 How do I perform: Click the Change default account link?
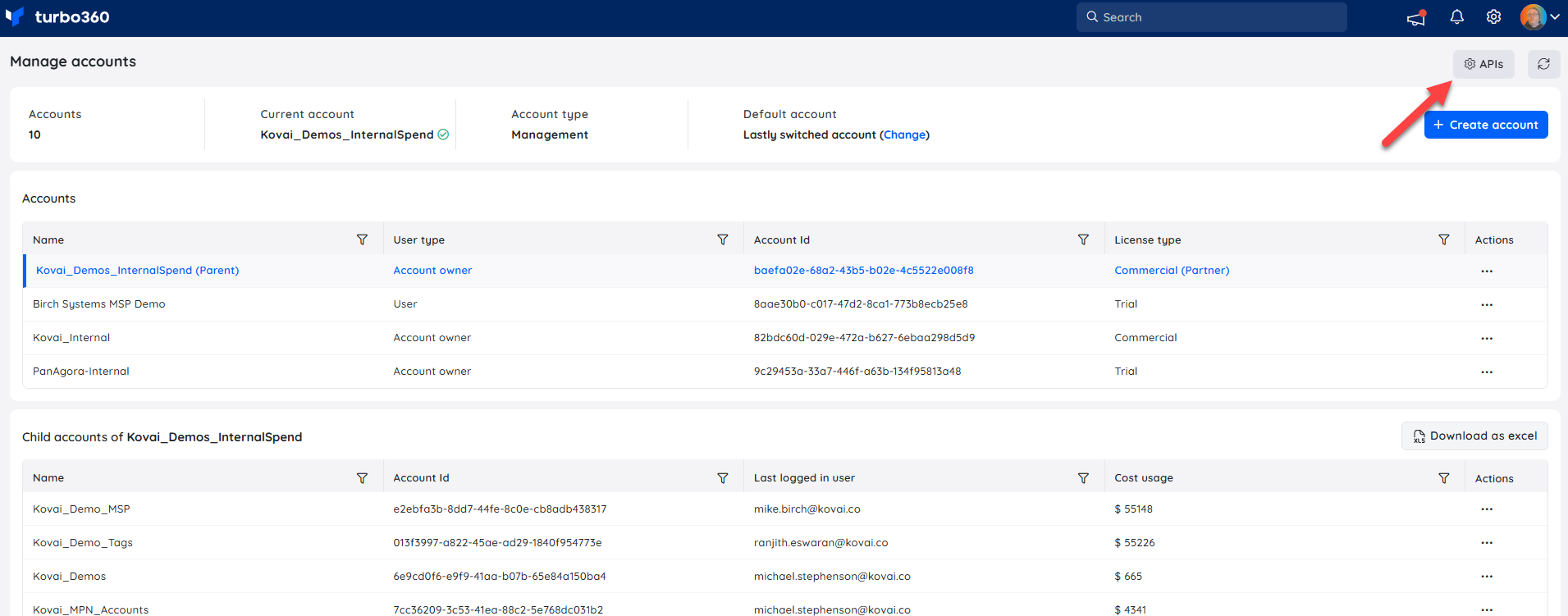point(904,135)
